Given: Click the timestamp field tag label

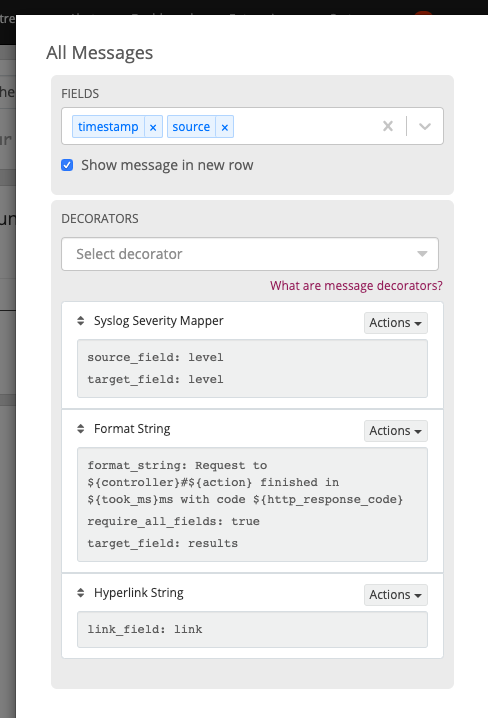Looking at the screenshot, I should 108,127.
